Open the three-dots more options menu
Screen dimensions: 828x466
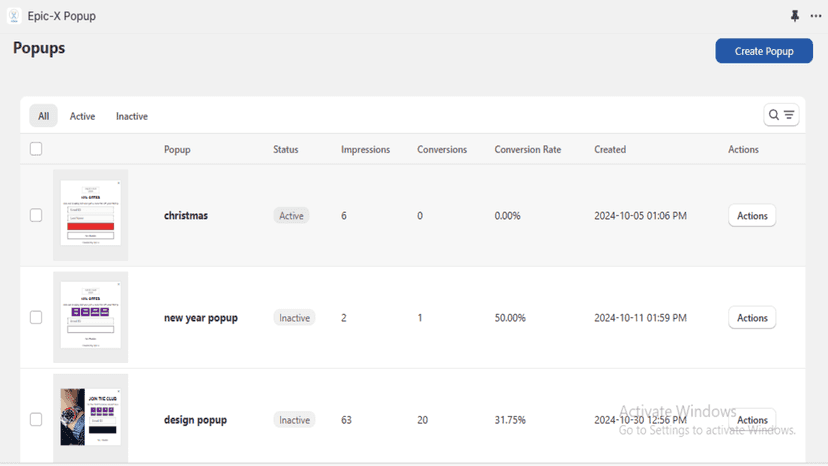(x=816, y=16)
